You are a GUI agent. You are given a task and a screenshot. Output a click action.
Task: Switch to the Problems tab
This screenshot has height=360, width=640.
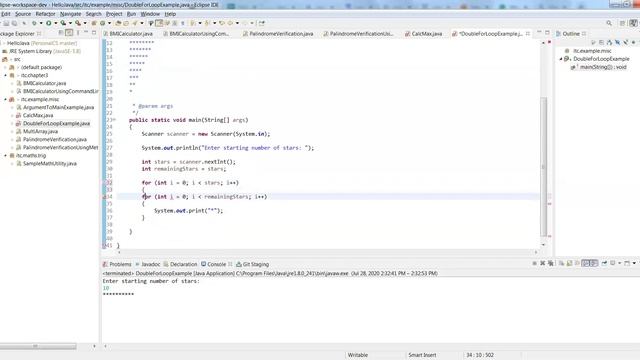(117, 264)
